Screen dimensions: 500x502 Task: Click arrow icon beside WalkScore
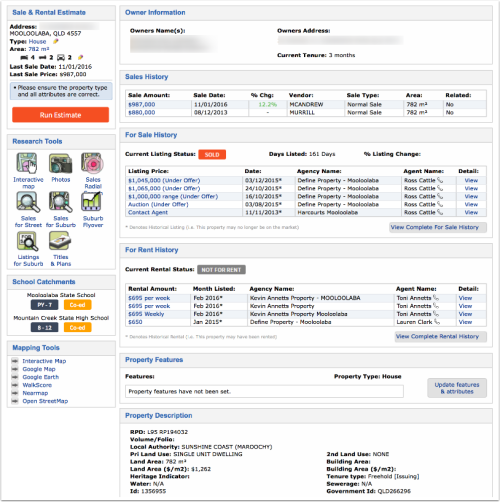click(15, 385)
